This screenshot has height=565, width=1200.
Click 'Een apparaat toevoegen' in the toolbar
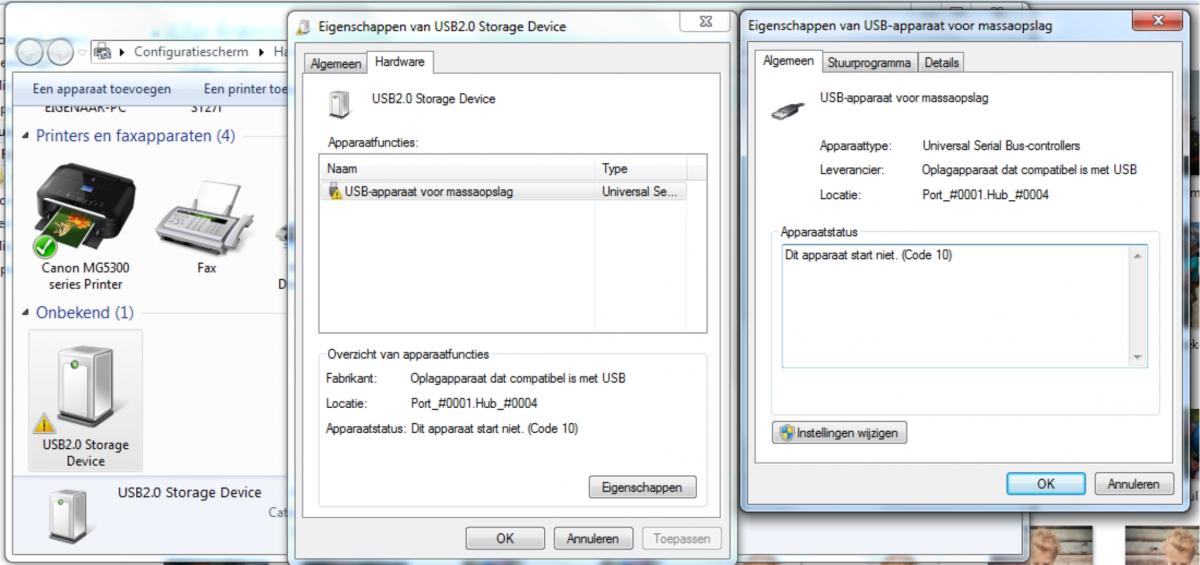102,89
